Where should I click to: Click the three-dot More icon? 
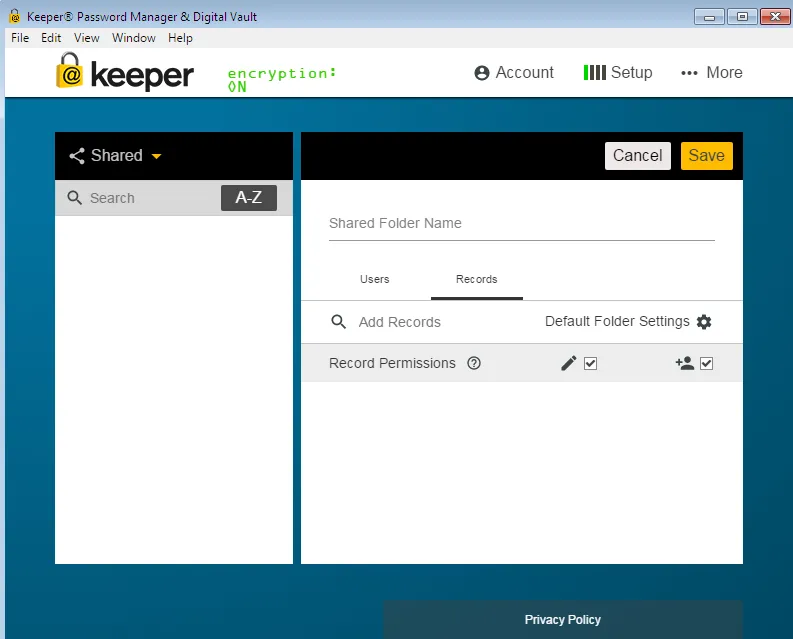(x=689, y=73)
